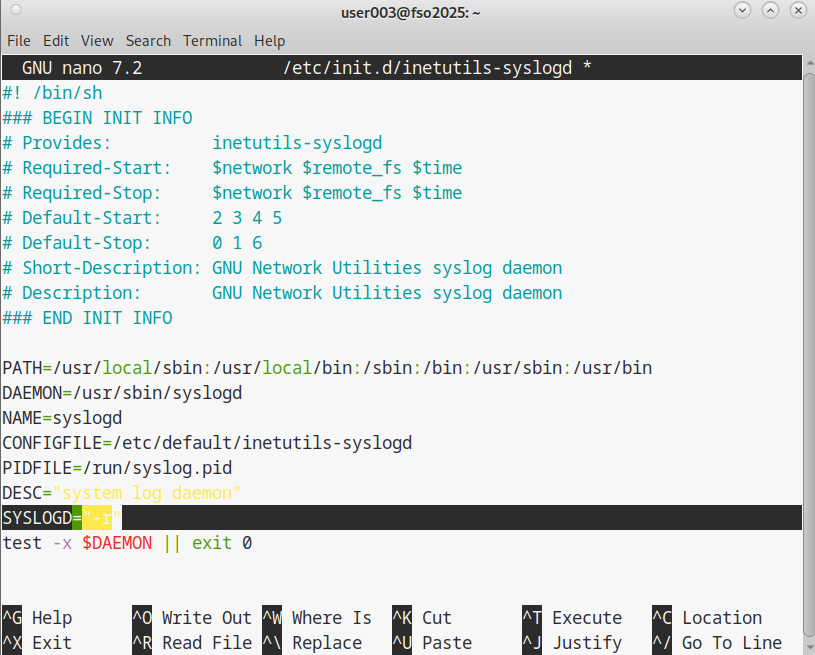Open the Edit menu
The width and height of the screenshot is (815, 655).
[x=56, y=41]
